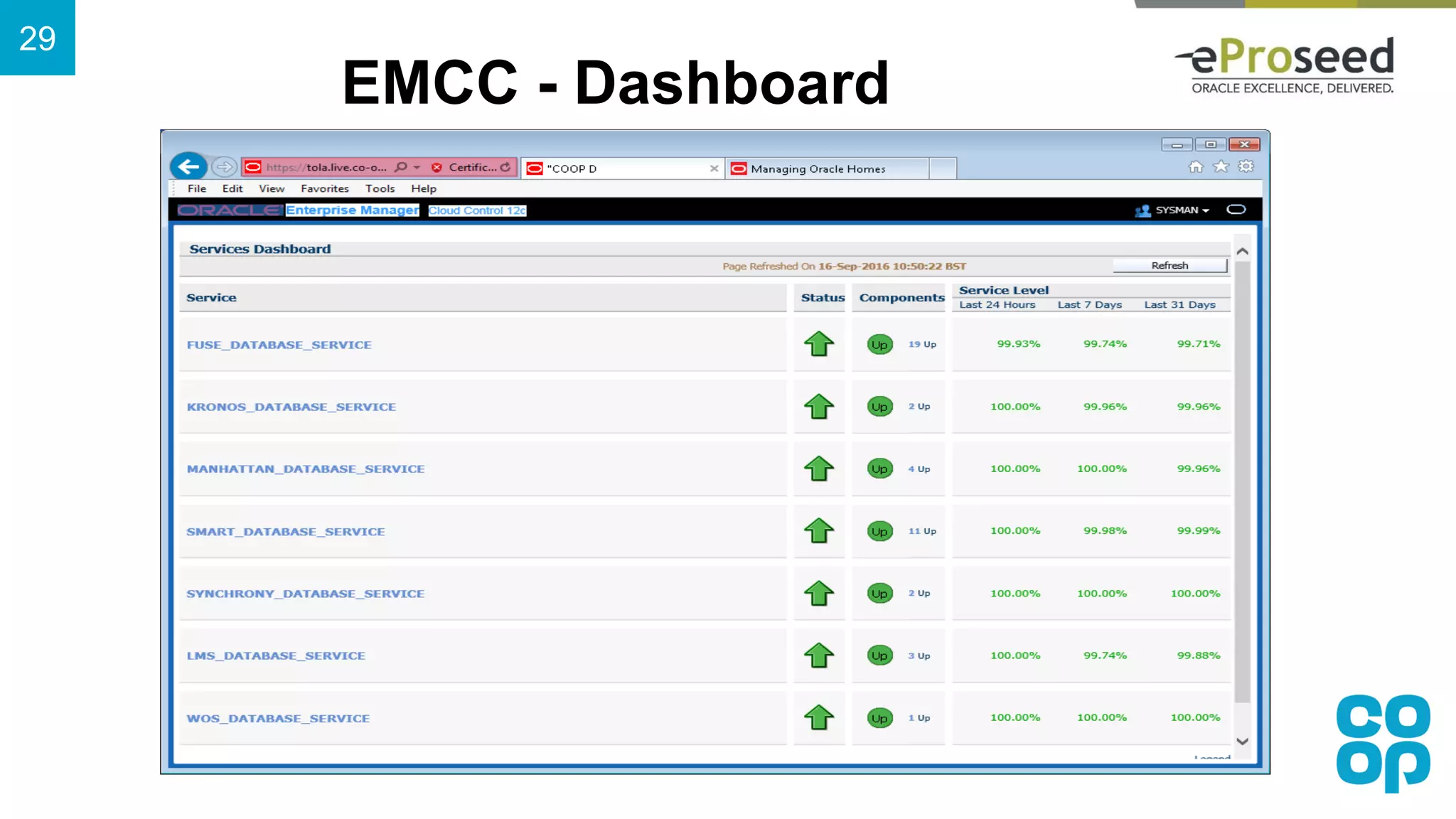The image size is (1456, 819).
Task: Open the LMS_DATABASE_SERVICE link
Action: pos(276,655)
